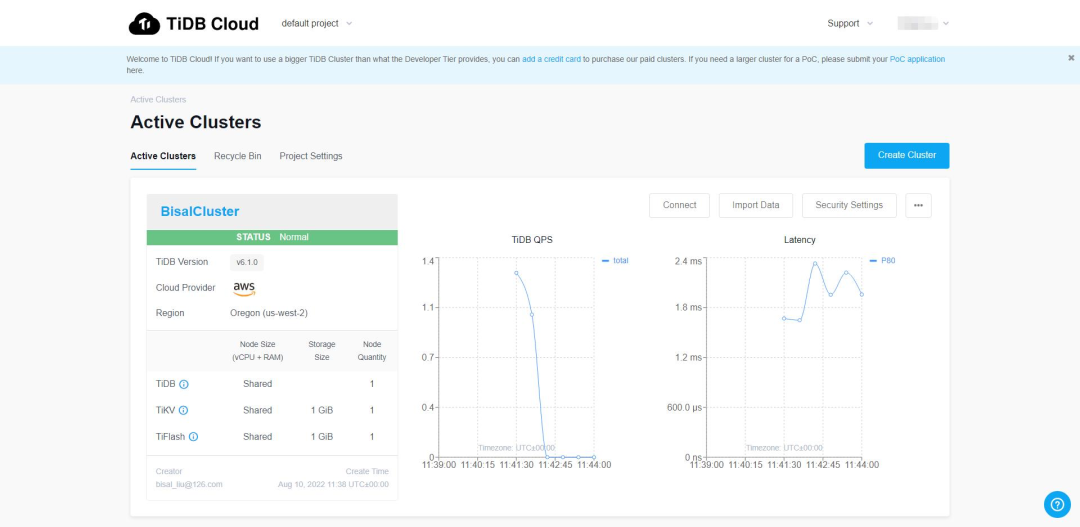Image resolution: width=1080 pixels, height=527 pixels.
Task: Expand the user account dropdown
Action: pyautogui.click(x=924, y=23)
